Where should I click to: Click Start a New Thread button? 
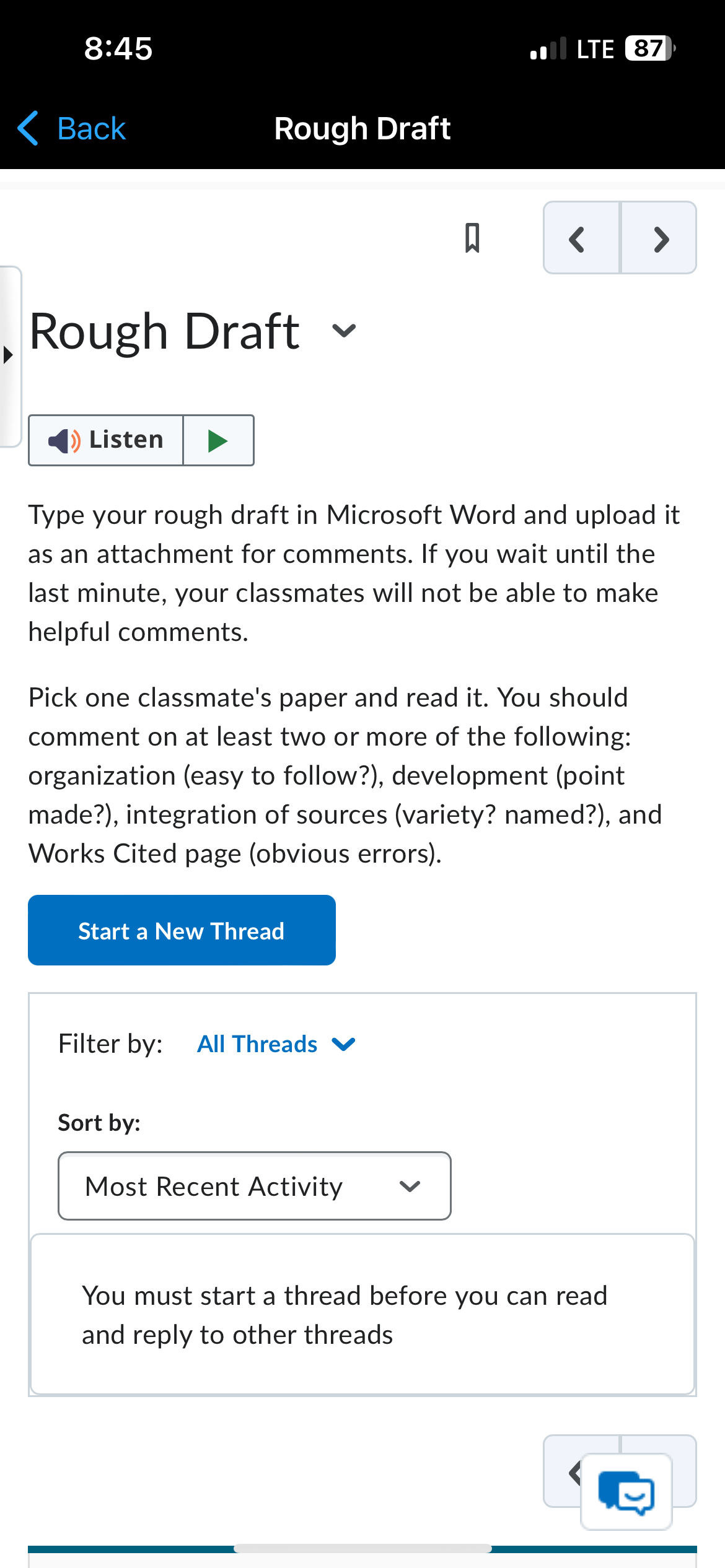click(x=182, y=930)
